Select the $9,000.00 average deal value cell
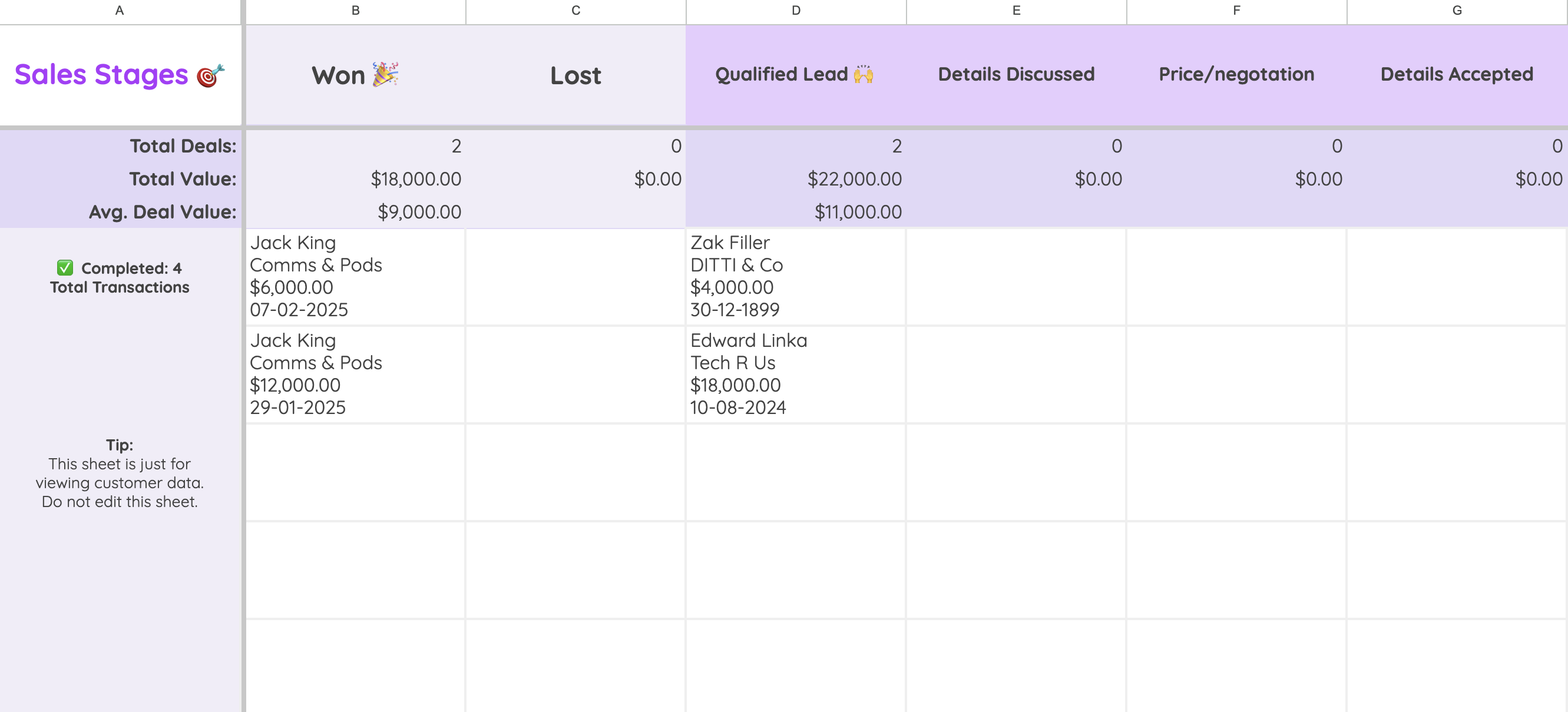Screen dimensions: 1568x712 pos(419,212)
